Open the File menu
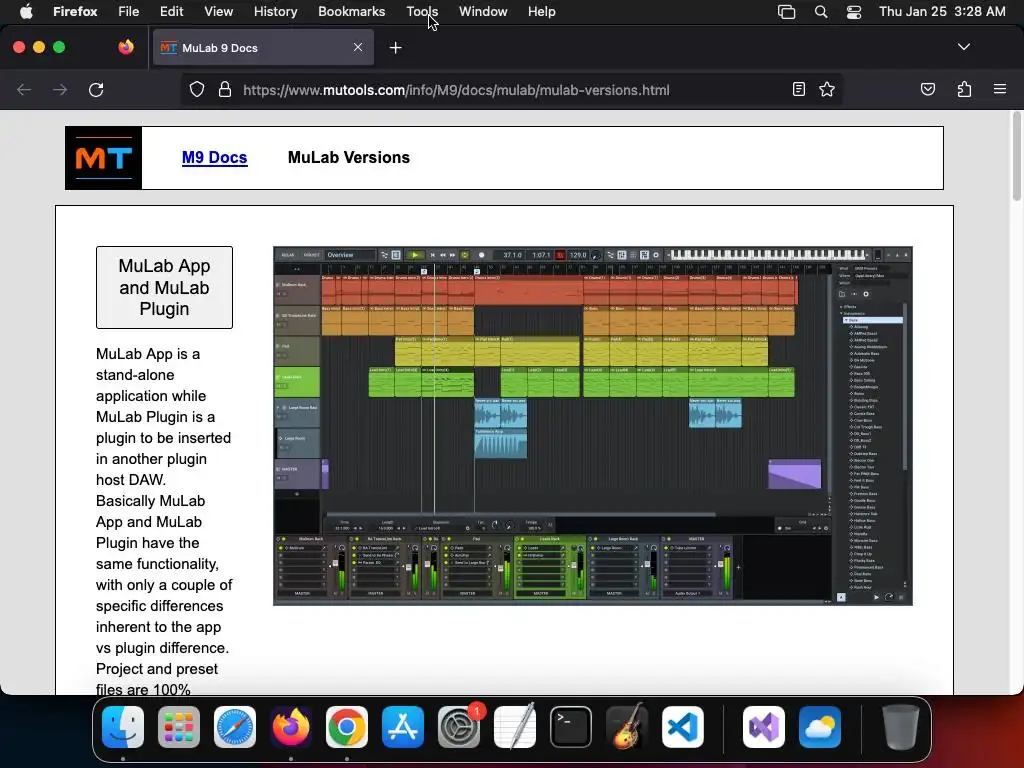The width and height of the screenshot is (1024, 768). tap(129, 12)
